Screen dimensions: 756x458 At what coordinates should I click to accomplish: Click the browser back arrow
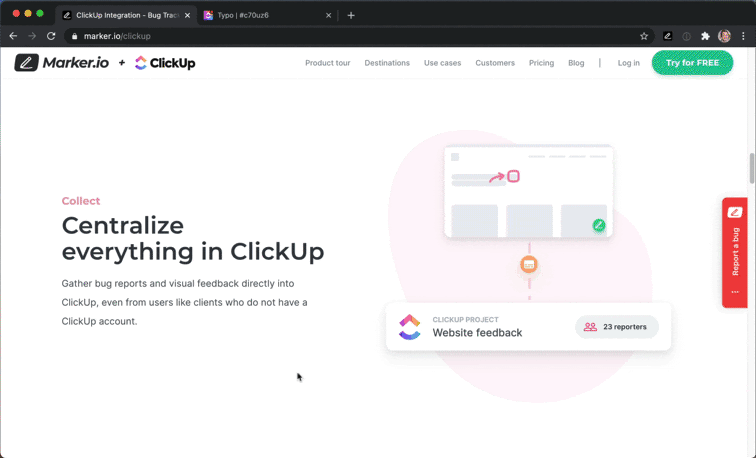click(13, 36)
